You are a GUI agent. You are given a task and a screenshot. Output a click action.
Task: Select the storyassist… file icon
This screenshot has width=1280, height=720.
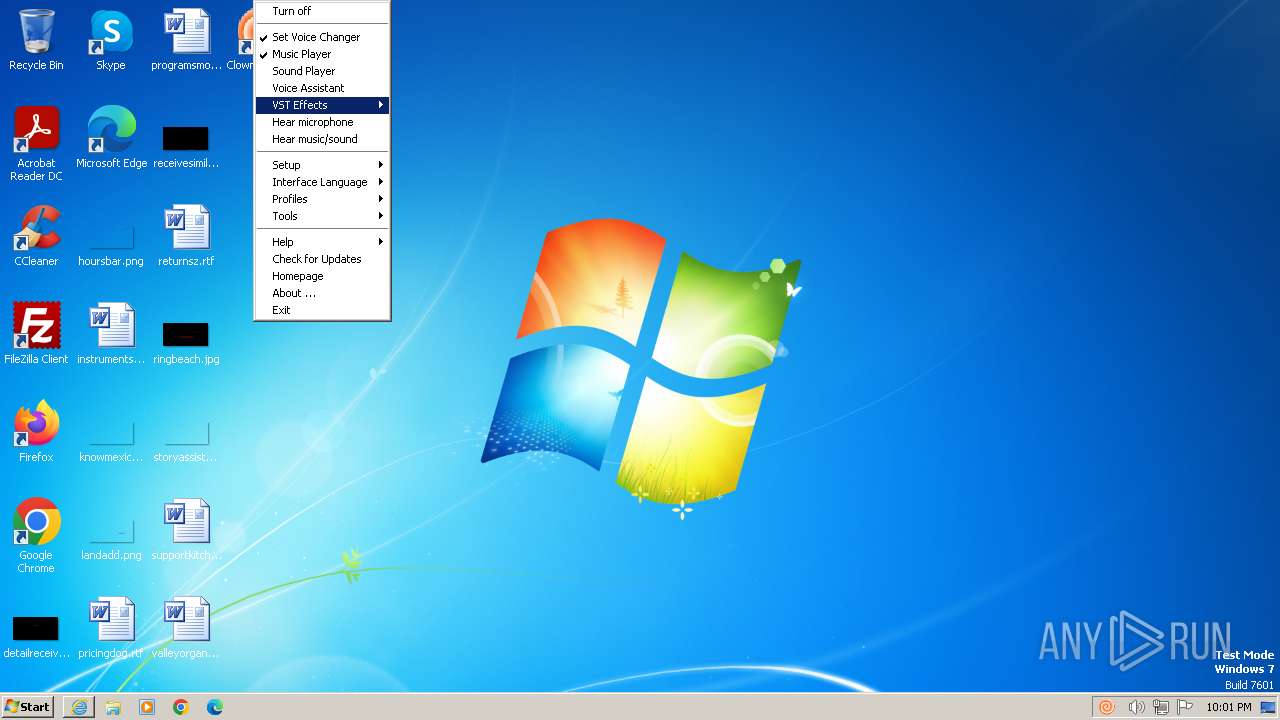click(x=186, y=440)
